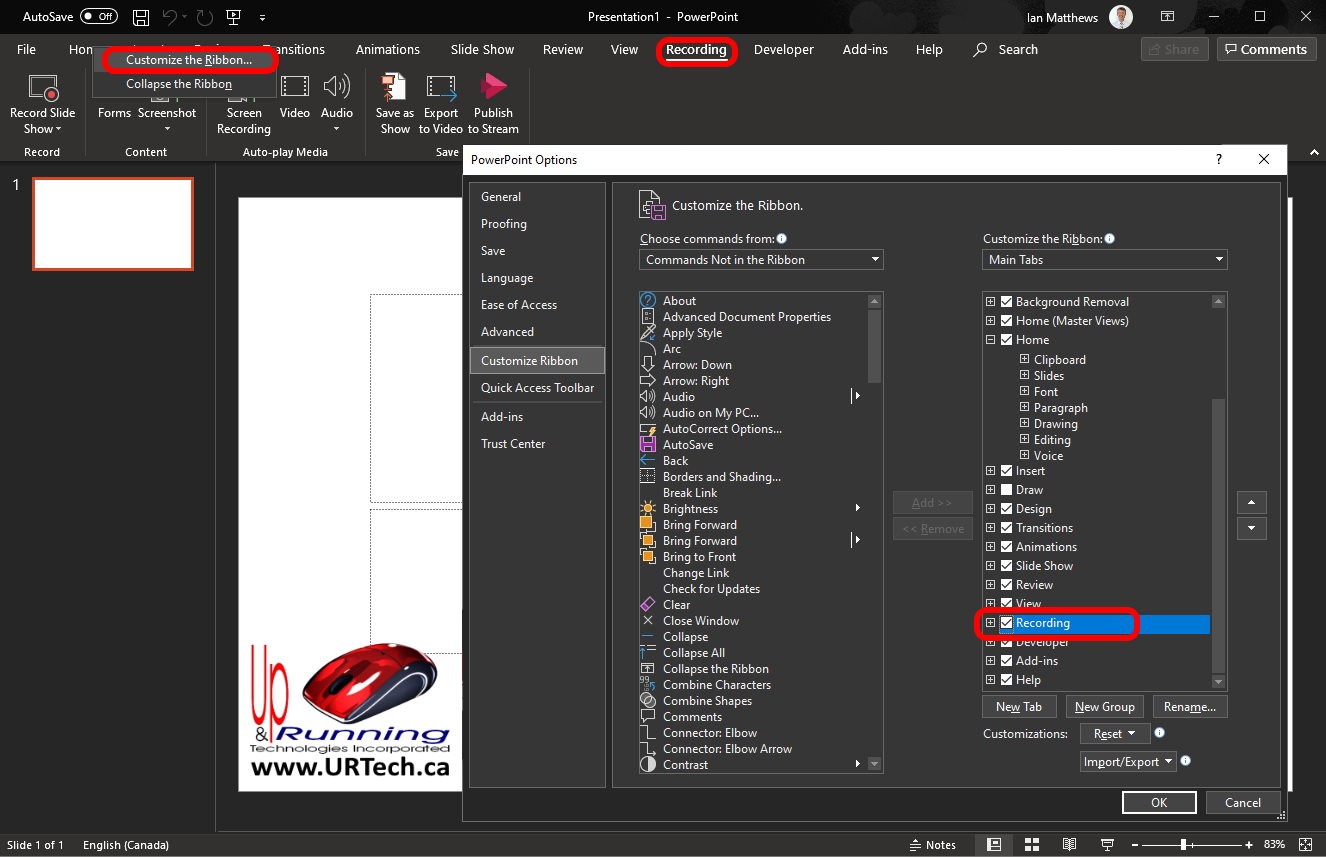Switch to Slide Sorter view in status bar
This screenshot has width=1326, height=857.
click(x=1031, y=845)
